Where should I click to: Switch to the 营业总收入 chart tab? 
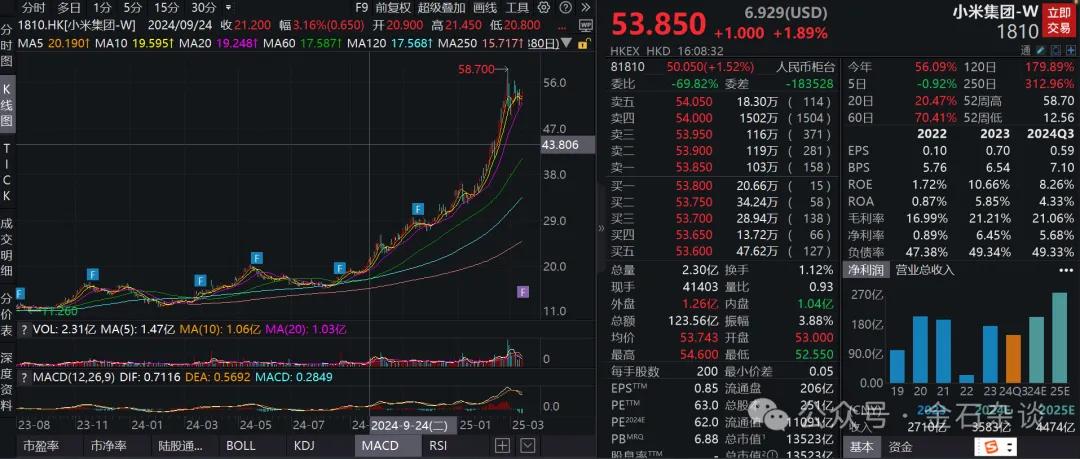pos(924,270)
